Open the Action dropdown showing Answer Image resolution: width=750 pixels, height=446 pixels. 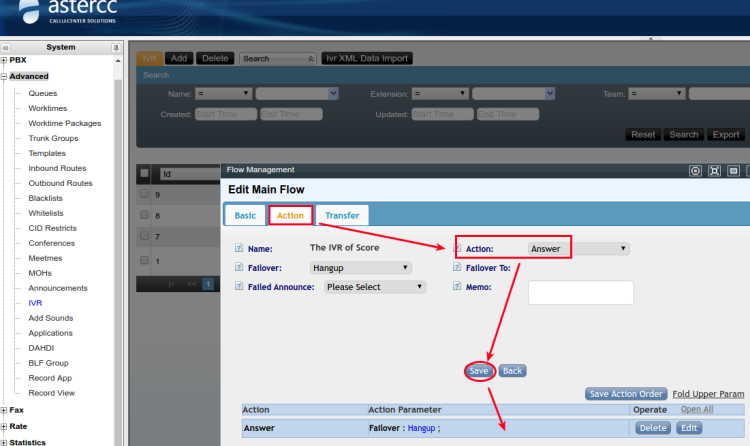click(x=578, y=248)
